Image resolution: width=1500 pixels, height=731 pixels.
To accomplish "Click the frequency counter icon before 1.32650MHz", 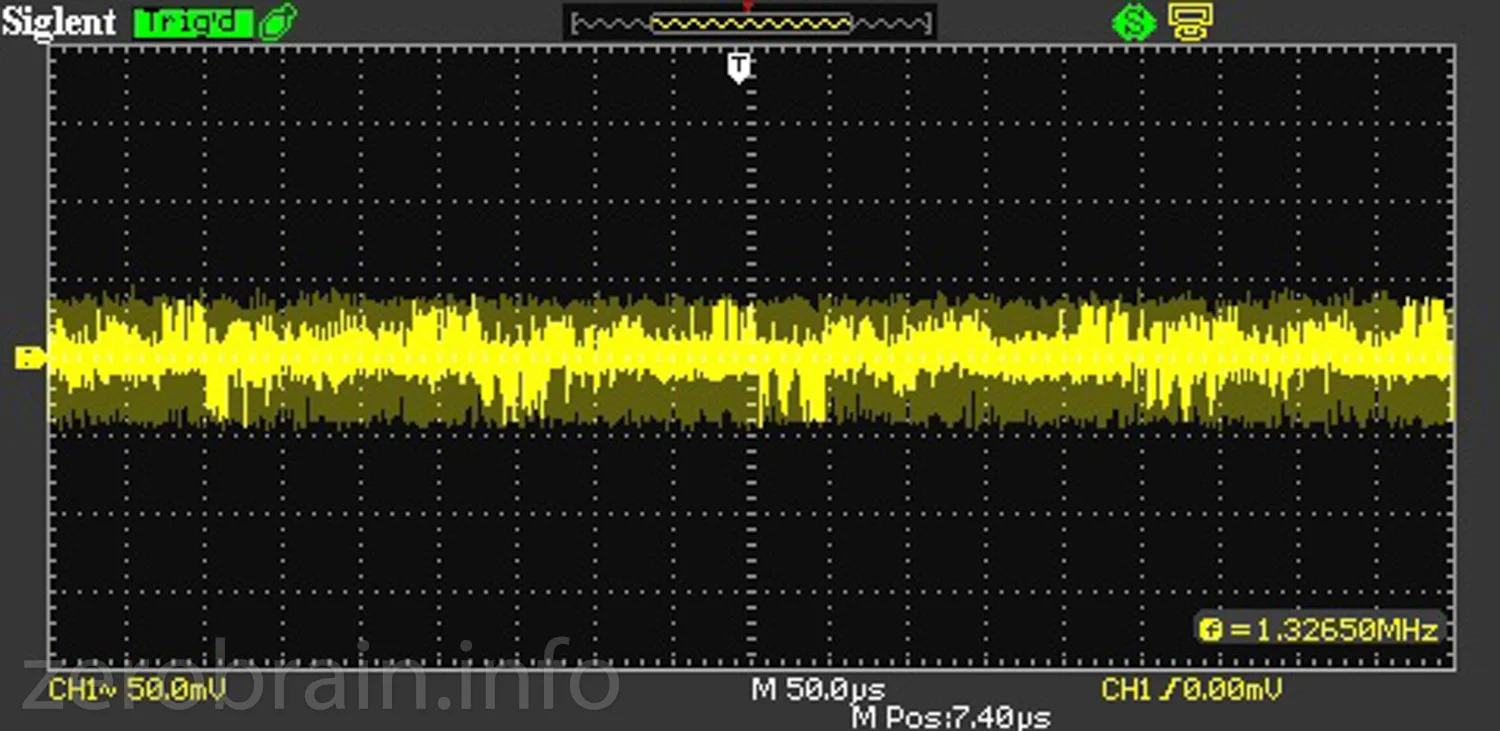I will [x=1211, y=630].
